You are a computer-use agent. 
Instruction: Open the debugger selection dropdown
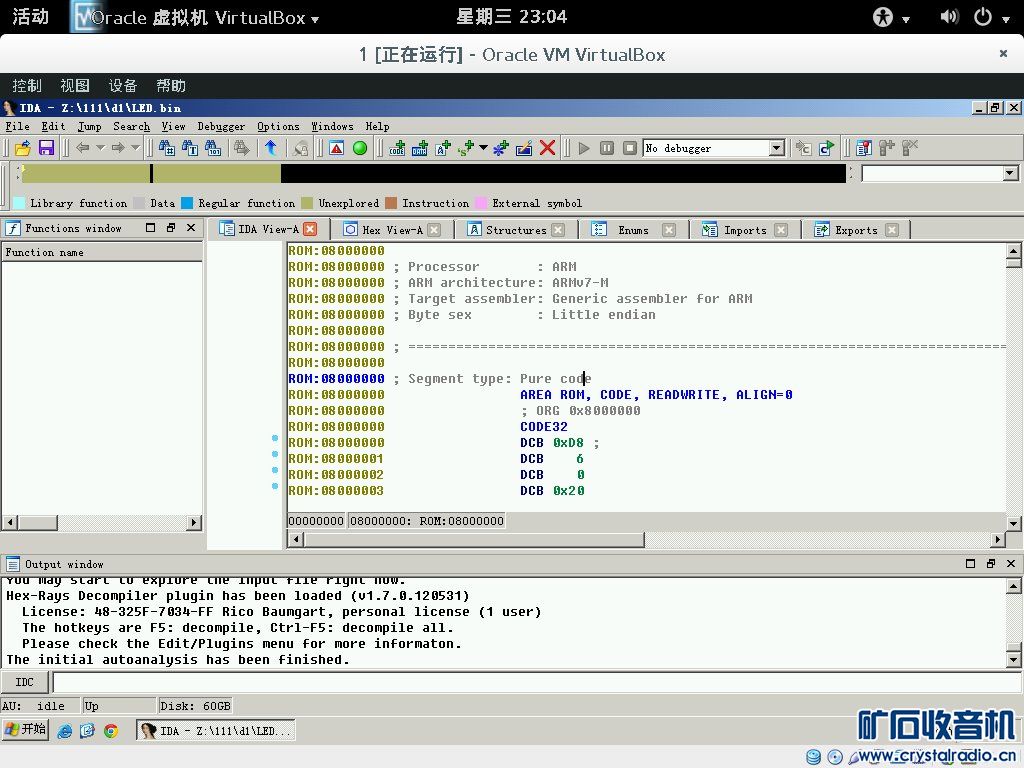point(776,148)
